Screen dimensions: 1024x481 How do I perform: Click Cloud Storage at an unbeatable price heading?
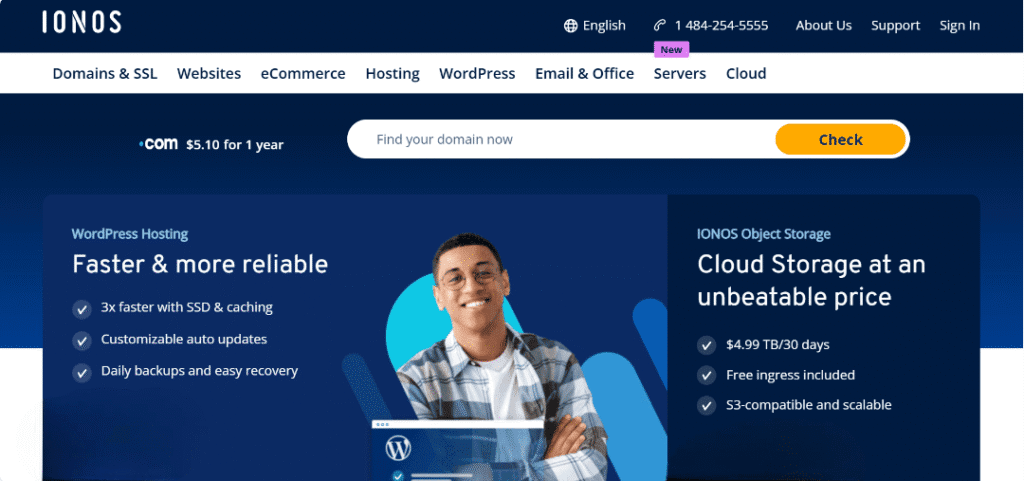click(x=811, y=281)
